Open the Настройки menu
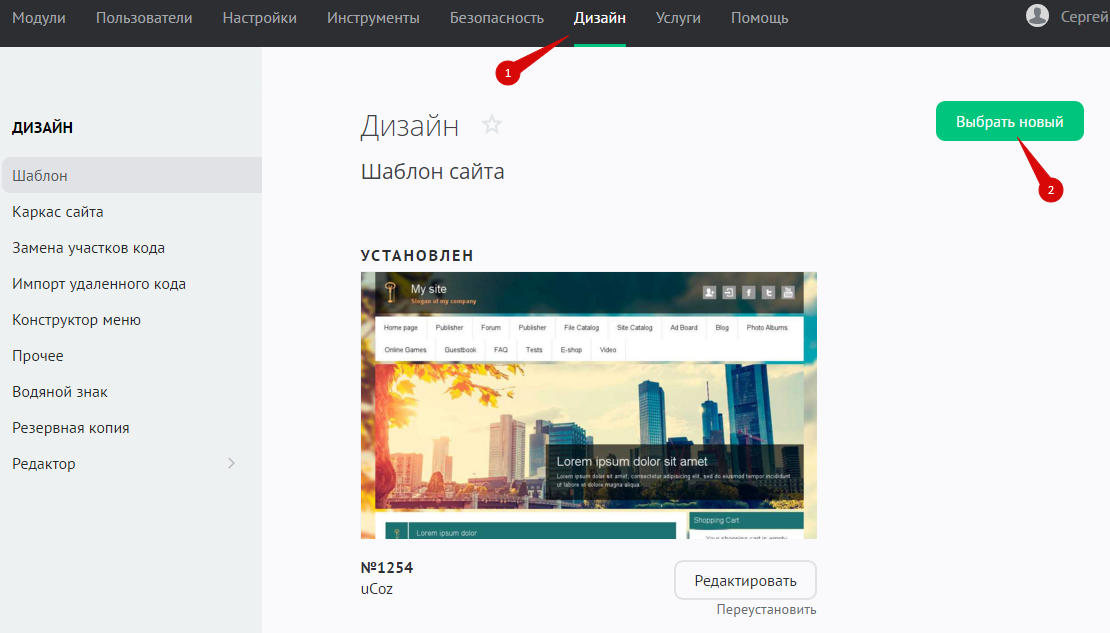Viewport: 1110px width, 633px height. [x=259, y=18]
